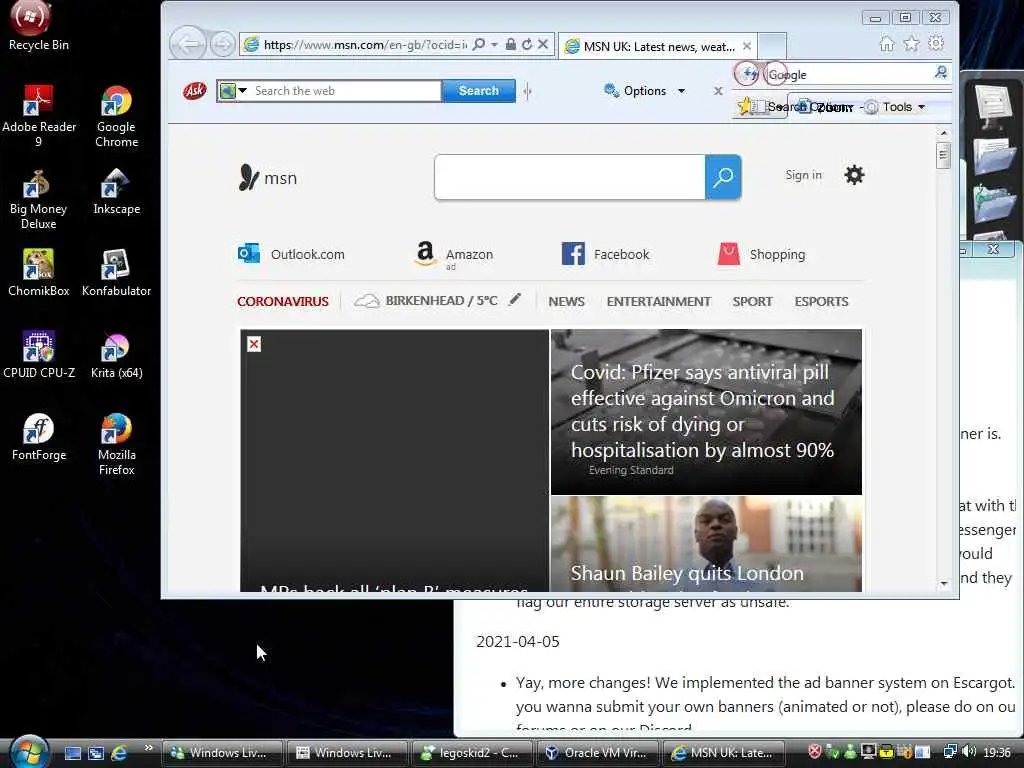Open the IE Tools gear icon
The image size is (1024, 768).
point(936,44)
